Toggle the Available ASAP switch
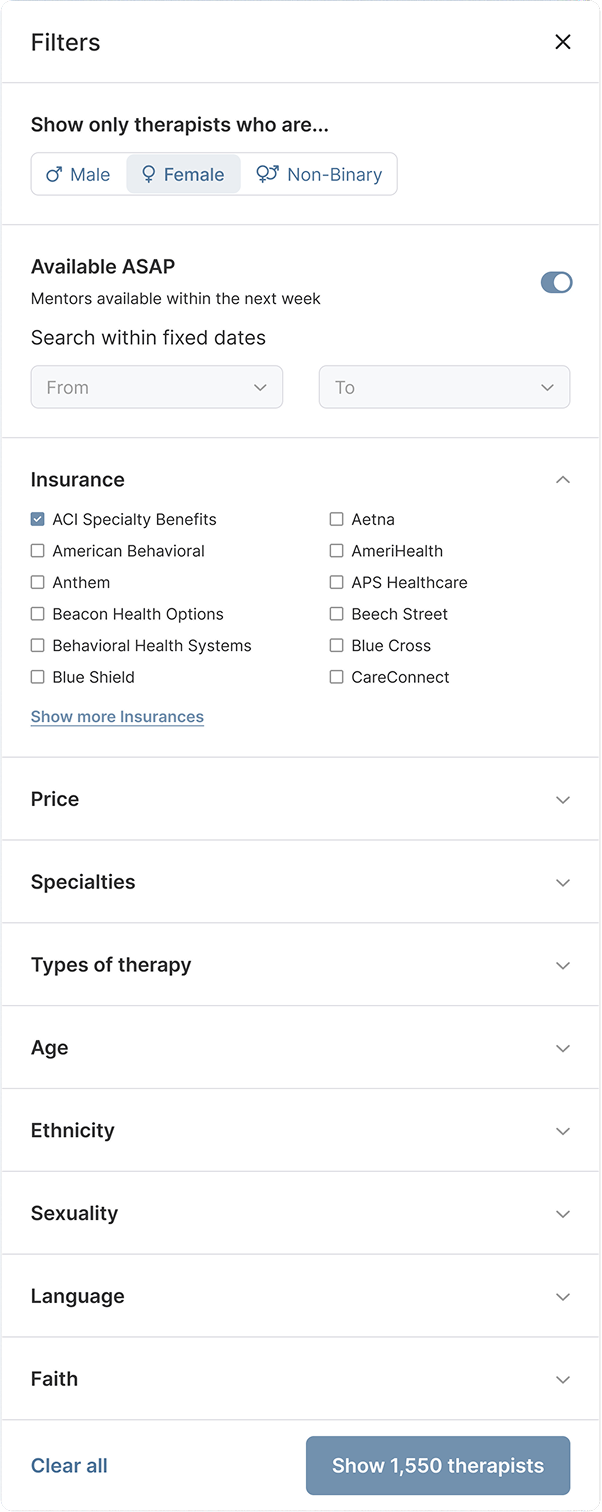The width and height of the screenshot is (602, 1512). click(x=556, y=283)
